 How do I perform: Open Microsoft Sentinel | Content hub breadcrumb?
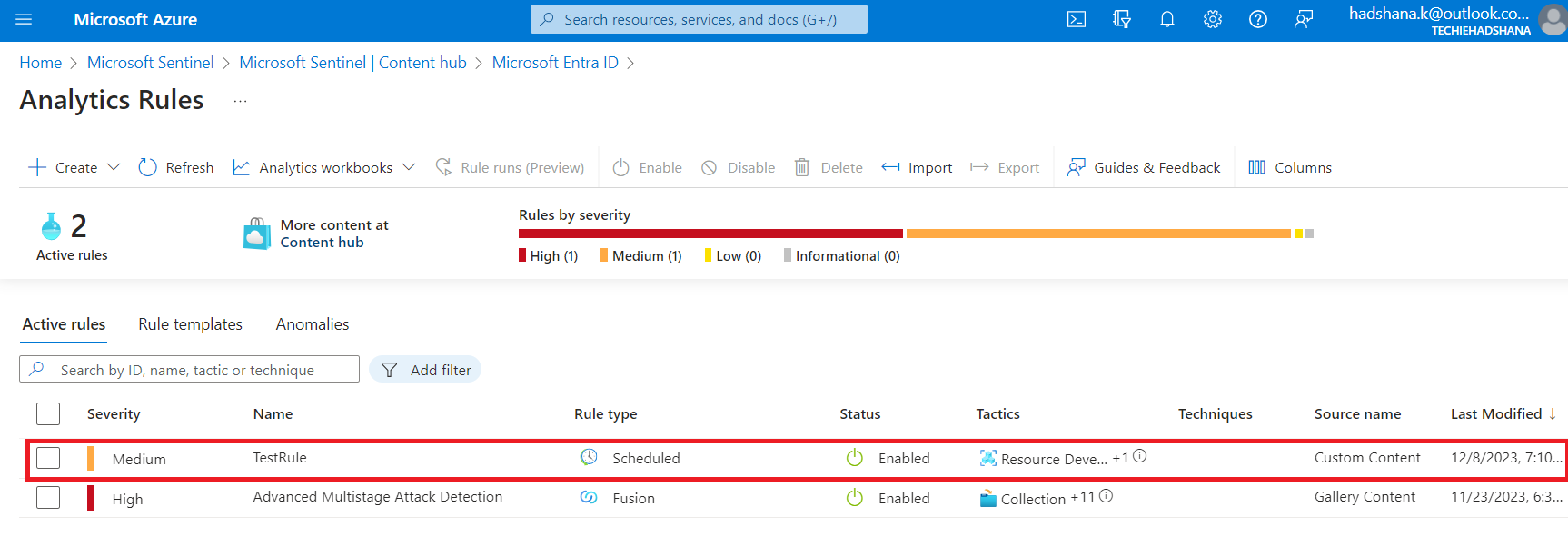click(352, 63)
